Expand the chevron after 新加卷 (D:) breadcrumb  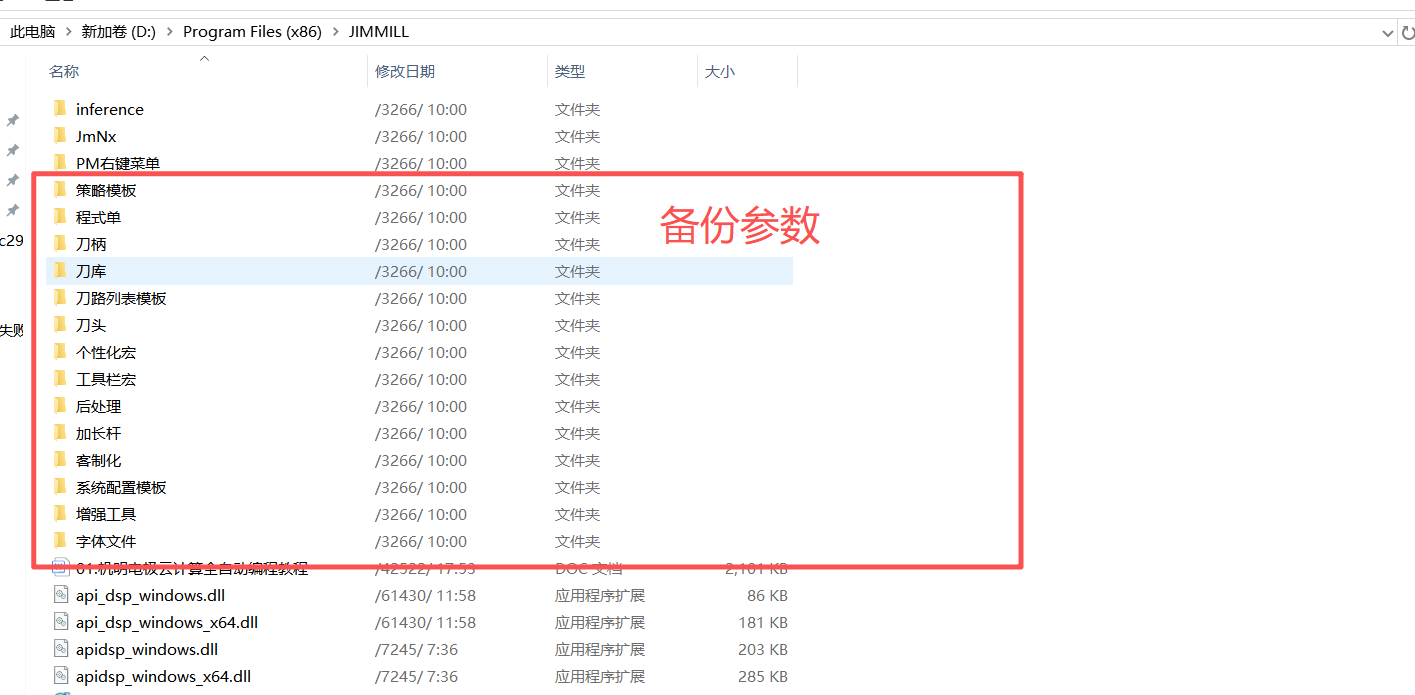coord(169,32)
